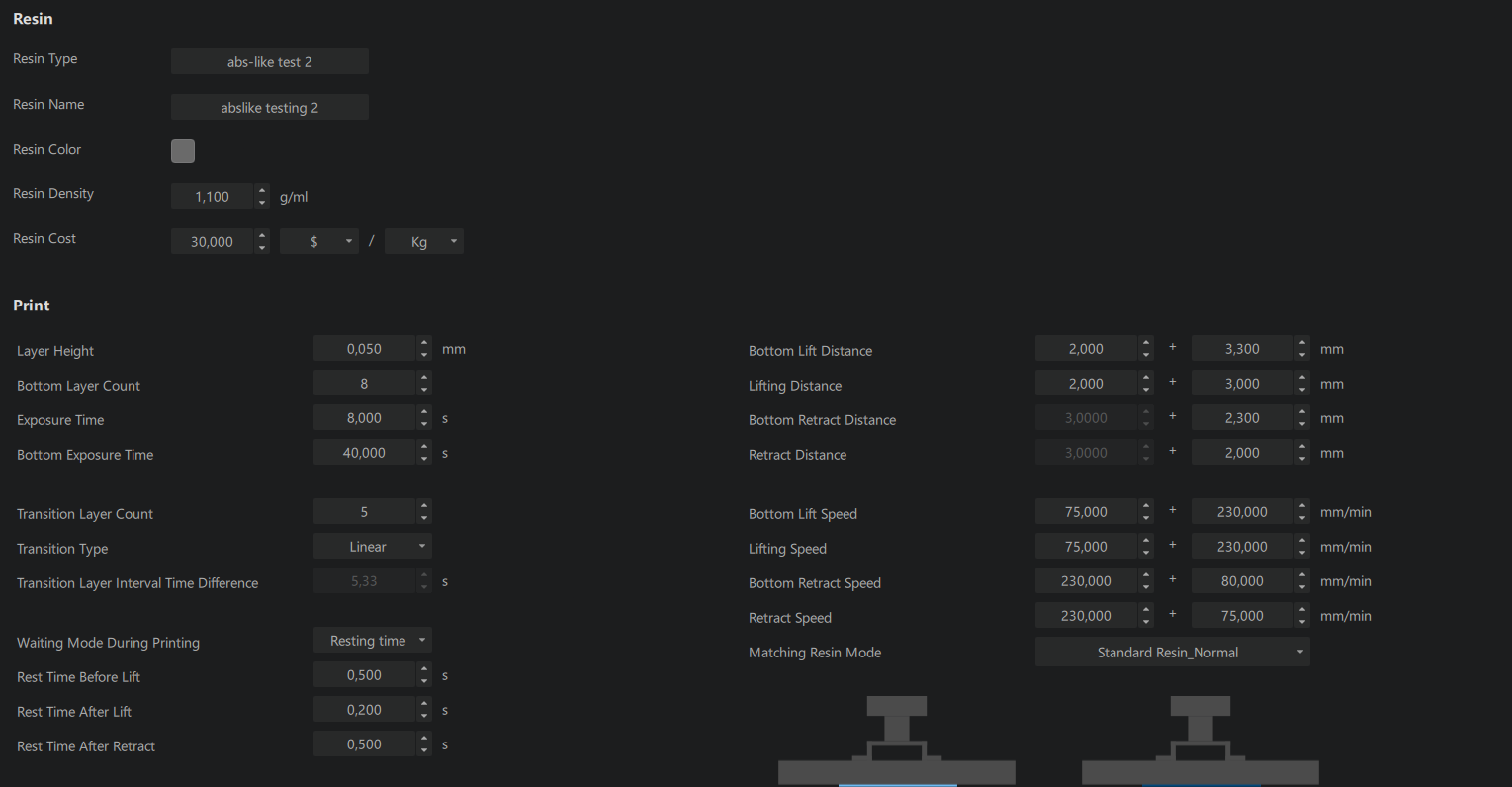This screenshot has height=787, width=1512.
Task: Click Retract Speed second field 75,000
Action: pyautogui.click(x=1242, y=615)
